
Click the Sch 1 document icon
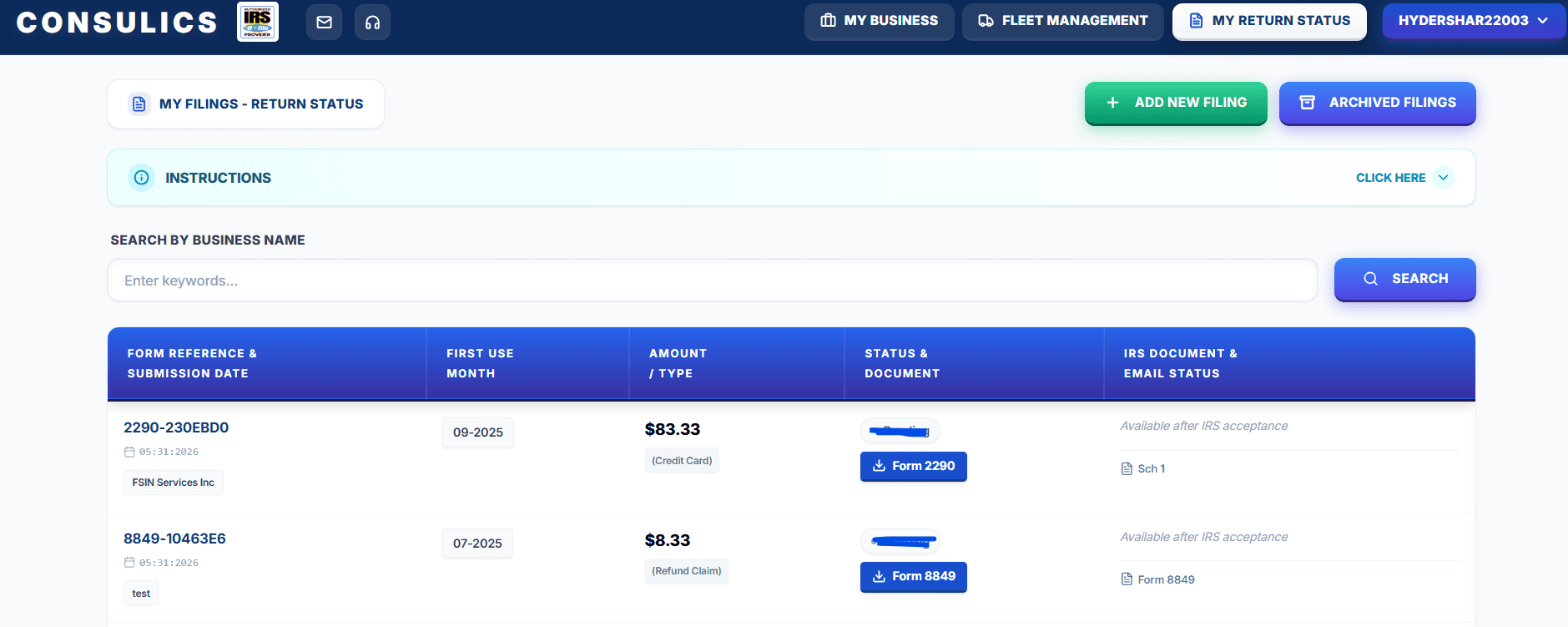point(1127,469)
